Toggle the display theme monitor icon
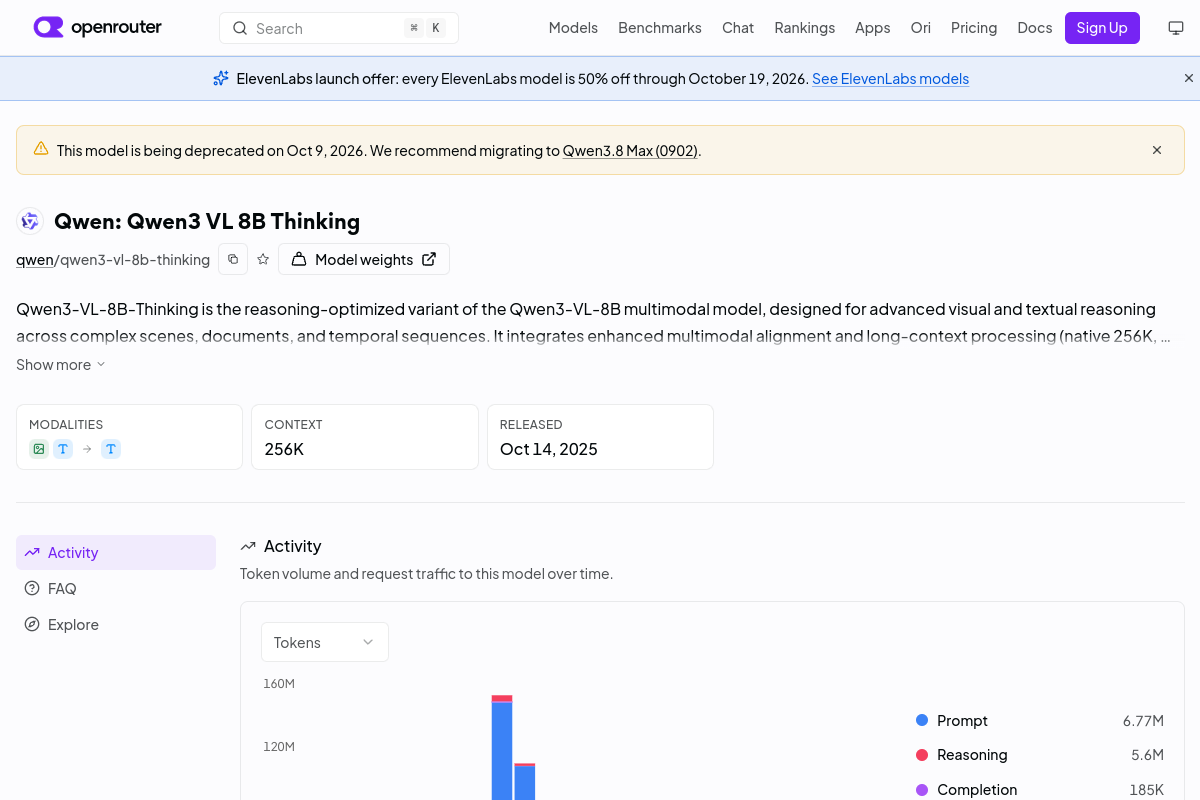 coord(1176,28)
